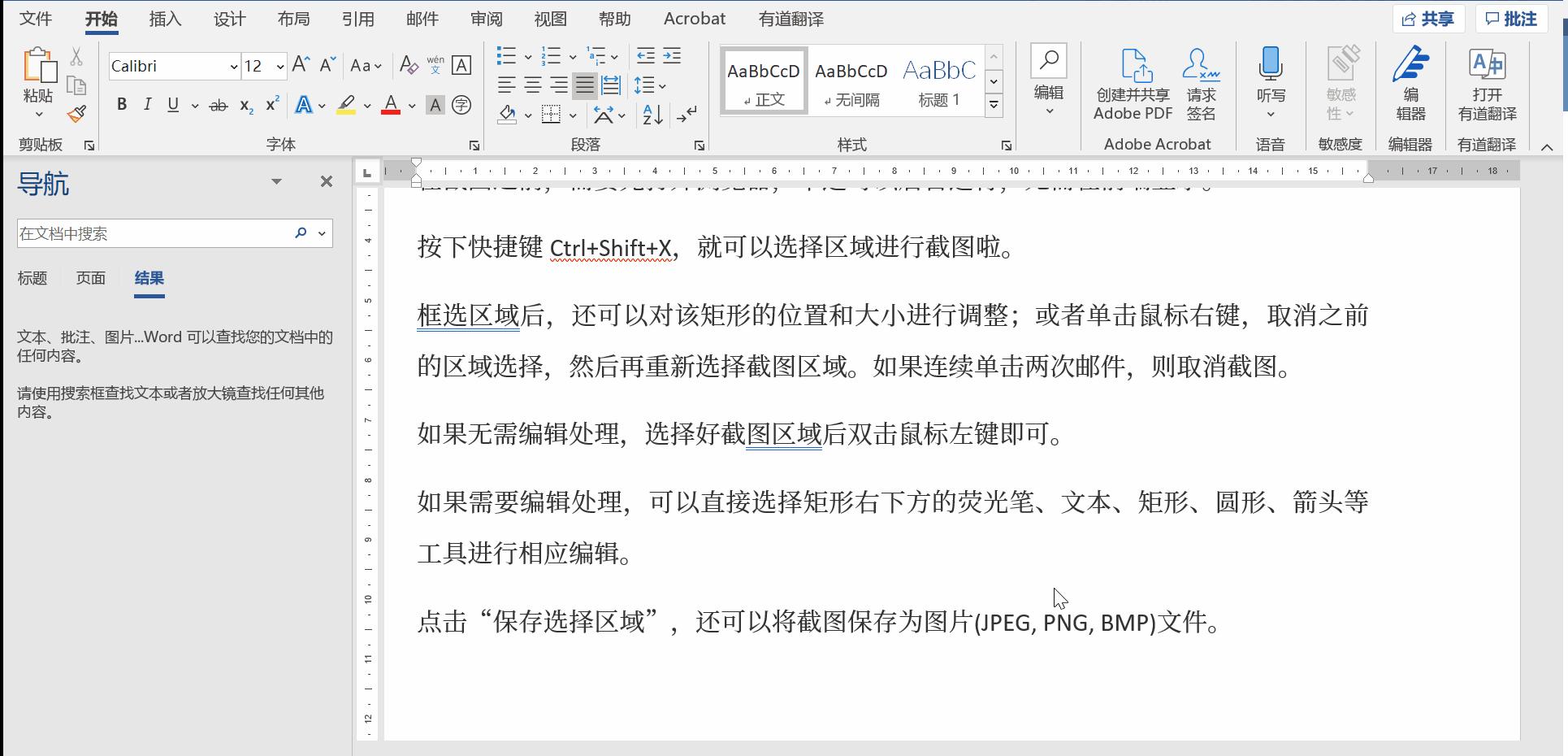Screen dimensions: 1568x756
Task: Open the font size dropdown
Action: click(x=279, y=66)
